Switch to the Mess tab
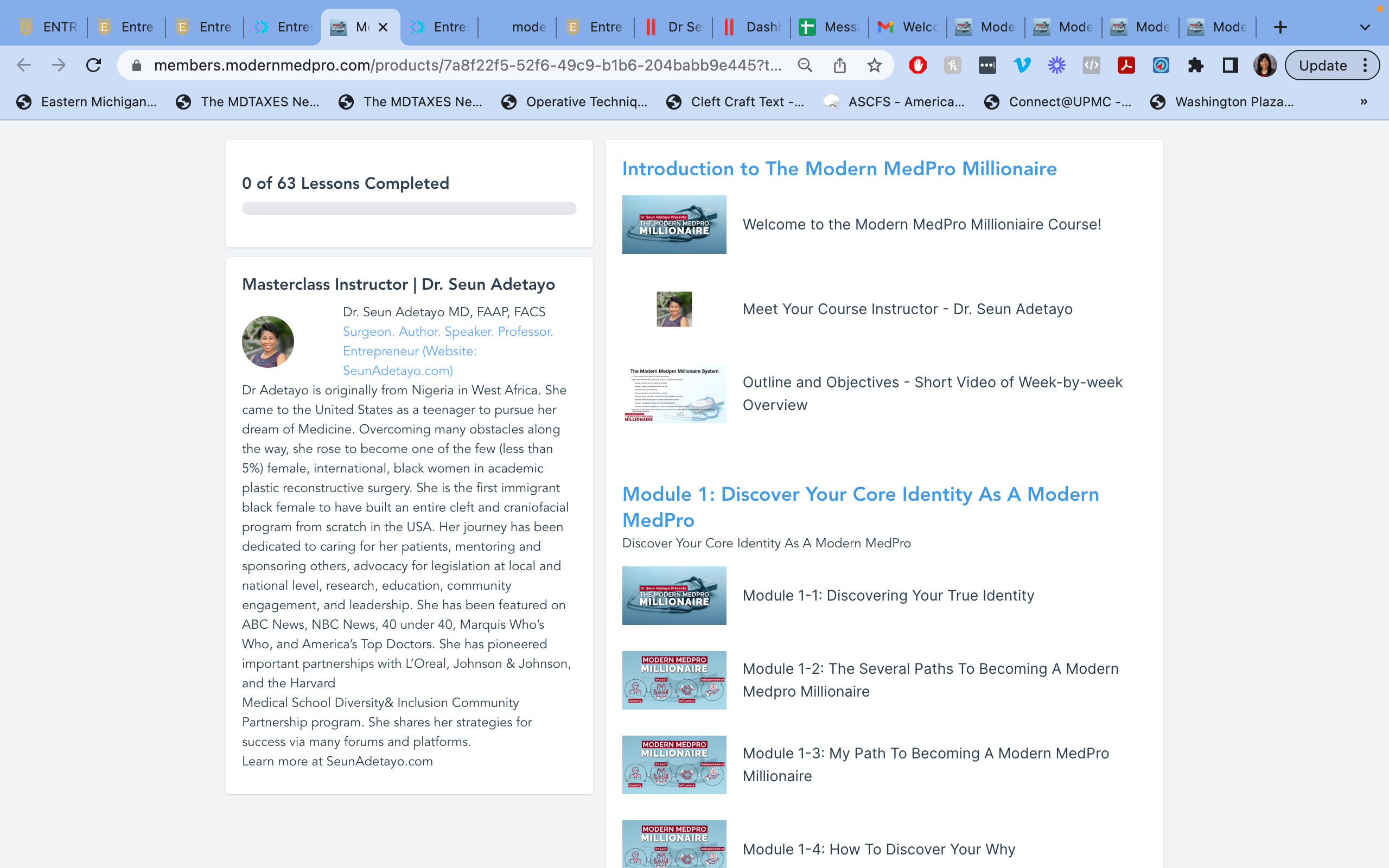The height and width of the screenshot is (868, 1389). 830,27
